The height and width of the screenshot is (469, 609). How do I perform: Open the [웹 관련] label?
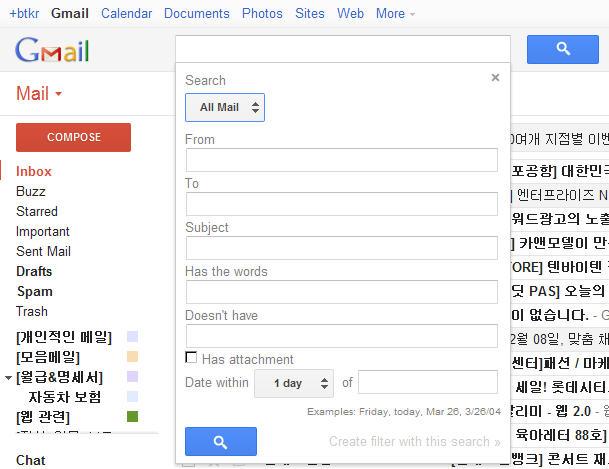coord(43,417)
